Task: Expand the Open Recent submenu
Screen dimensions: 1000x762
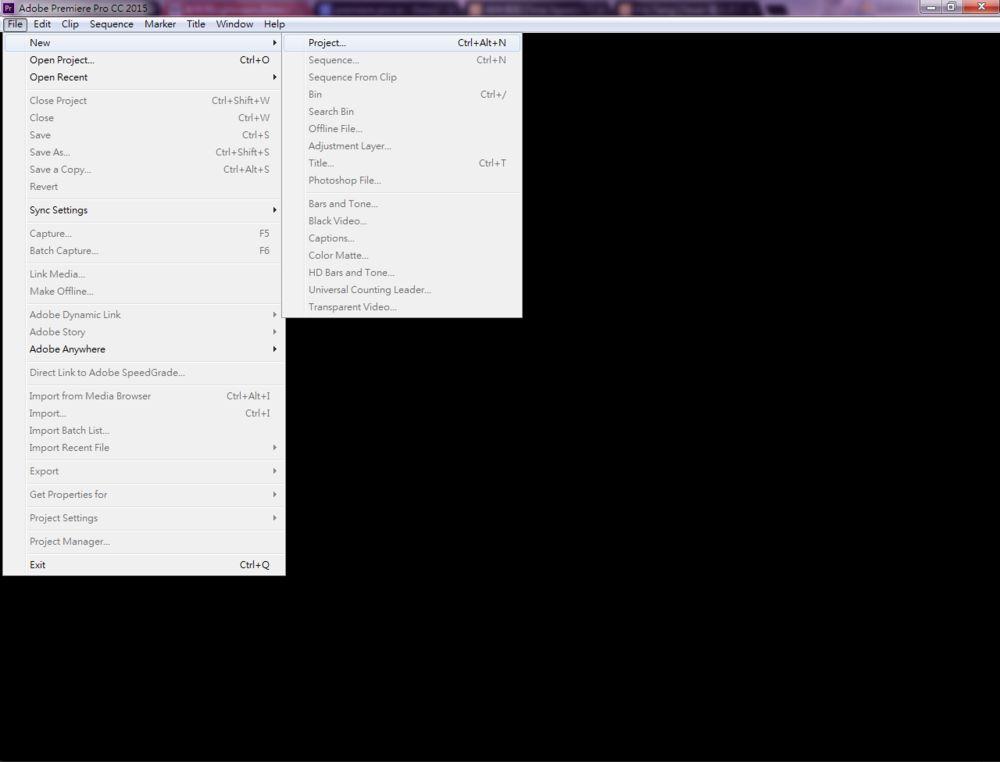Action: click(x=144, y=77)
